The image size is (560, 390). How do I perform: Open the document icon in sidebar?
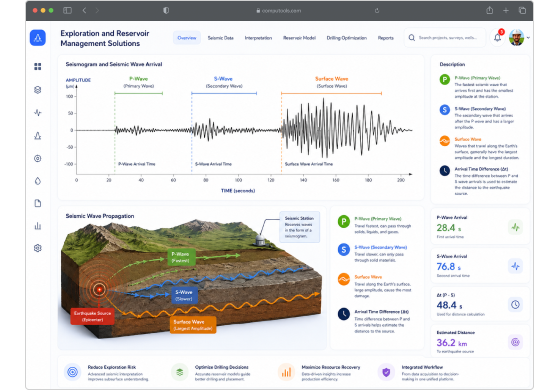coord(38,203)
